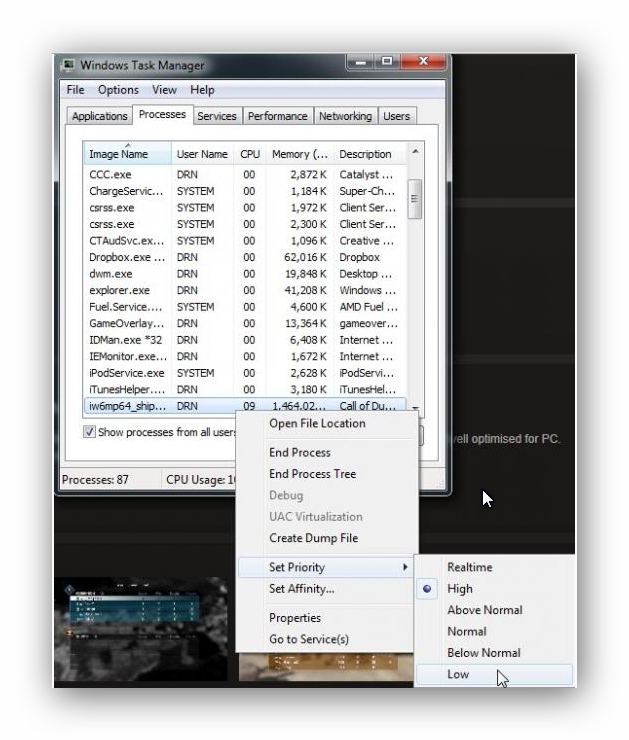629x740 pixels.
Task: Sort by User Name column header
Action: pos(202,154)
